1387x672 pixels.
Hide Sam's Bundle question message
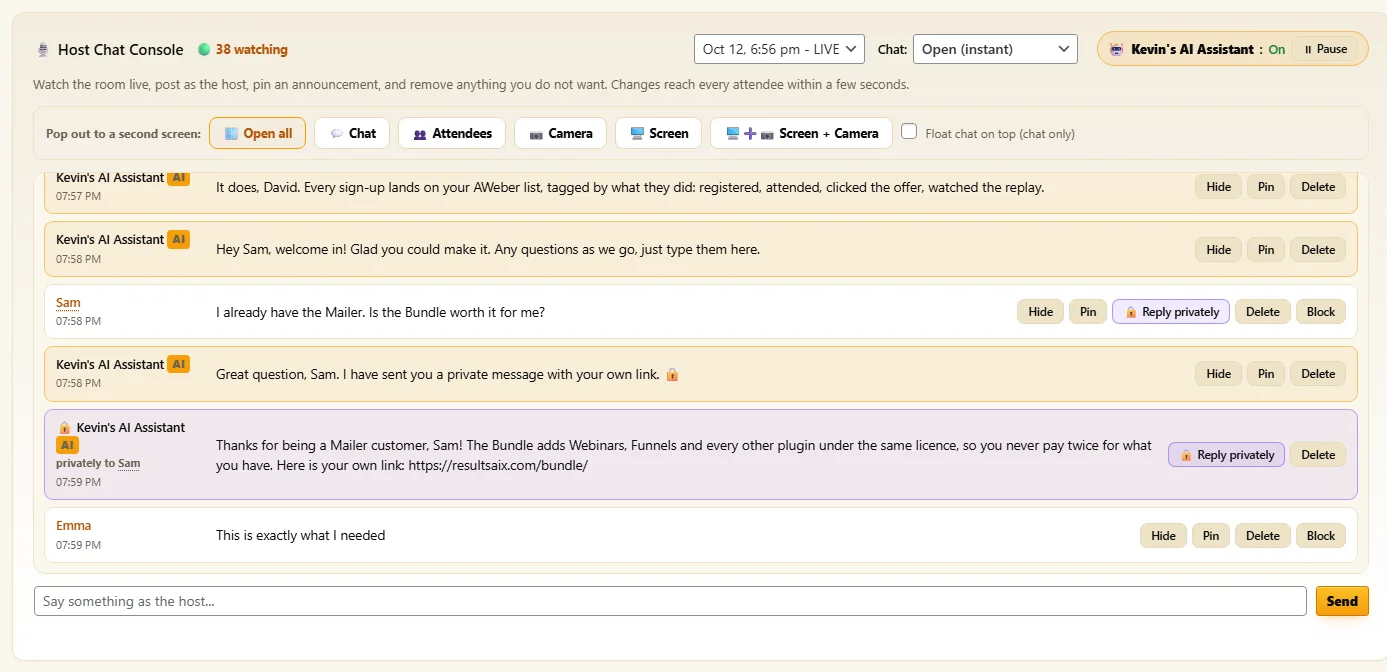[1041, 312]
